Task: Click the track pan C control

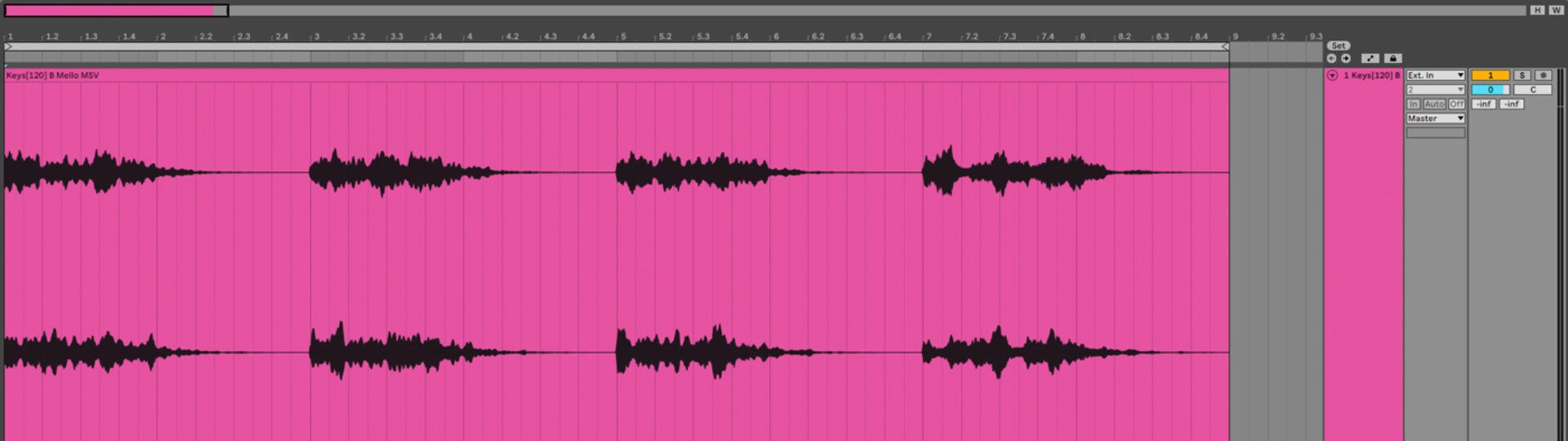Action: 1533,90
